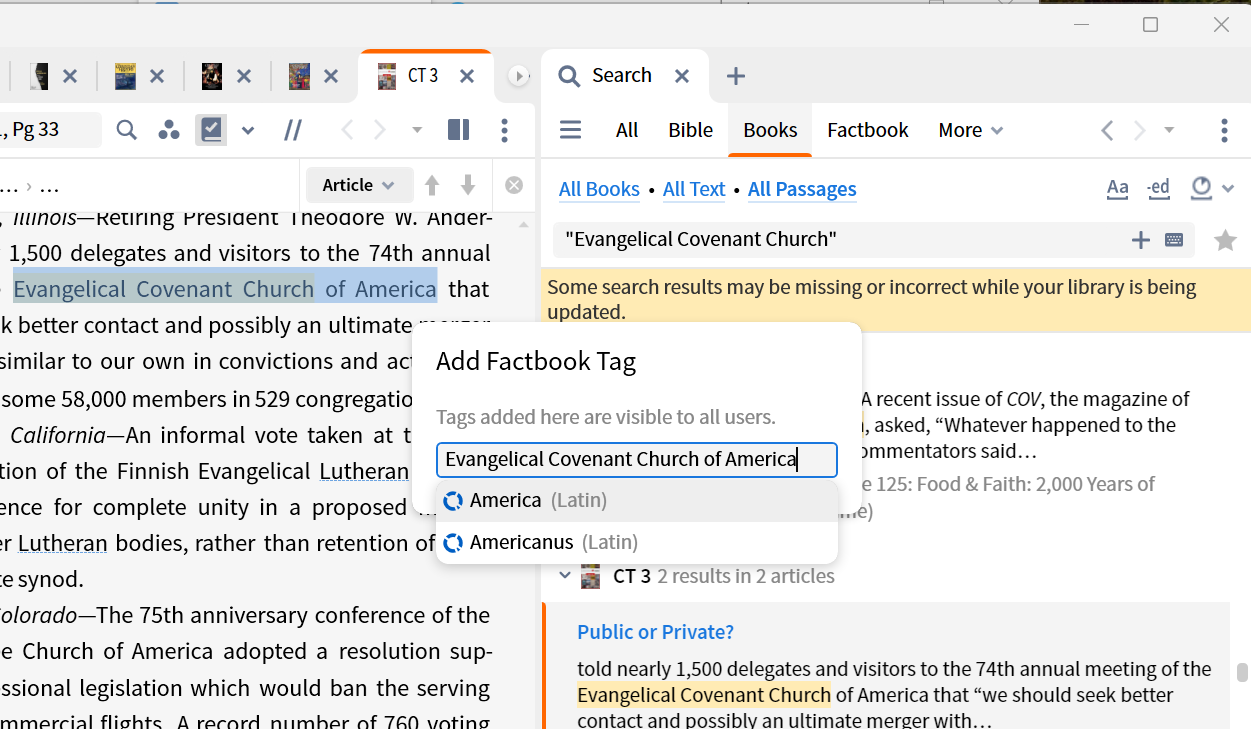Select the Factbook search type
1251x729 pixels.
pos(868,130)
